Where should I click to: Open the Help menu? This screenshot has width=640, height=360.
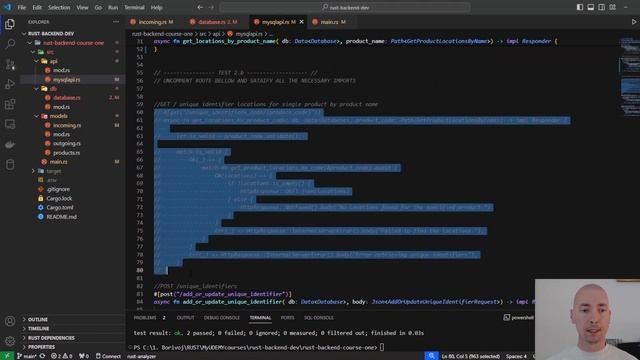point(157,7)
